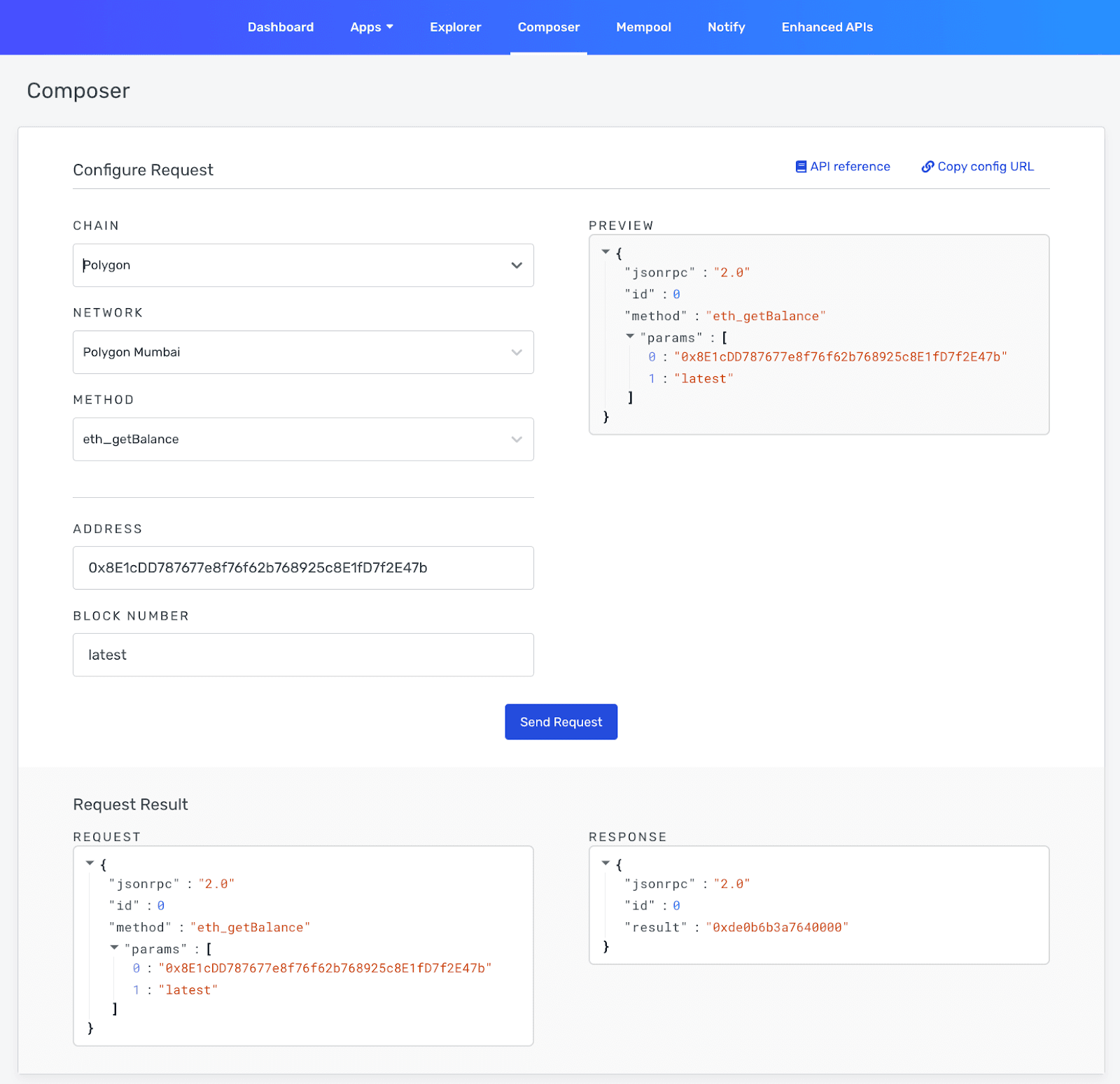Navigate to the Dashboard tab

tap(280, 27)
